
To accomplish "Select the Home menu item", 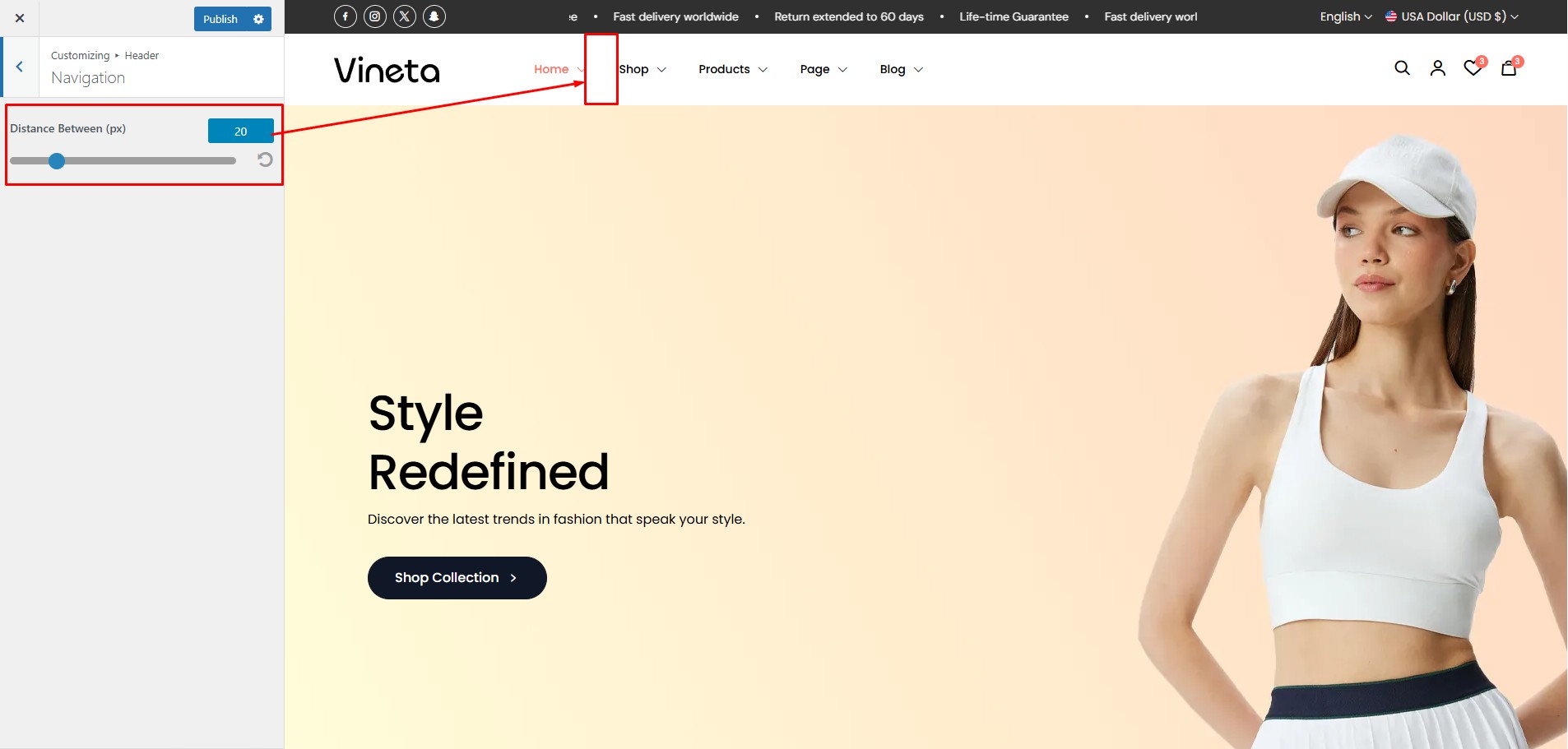I will [551, 69].
